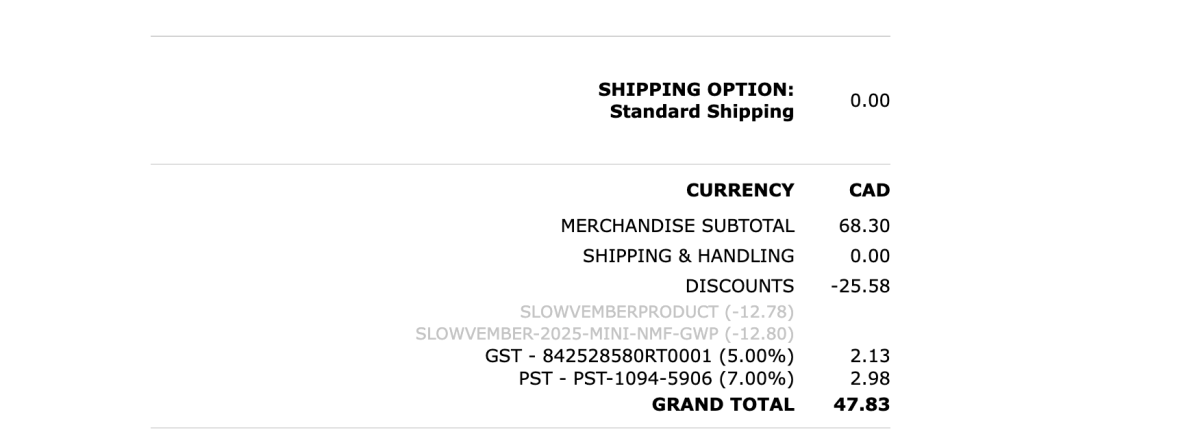Select the 2.13 GST amount
This screenshot has width=1200, height=445.
pos(871,356)
